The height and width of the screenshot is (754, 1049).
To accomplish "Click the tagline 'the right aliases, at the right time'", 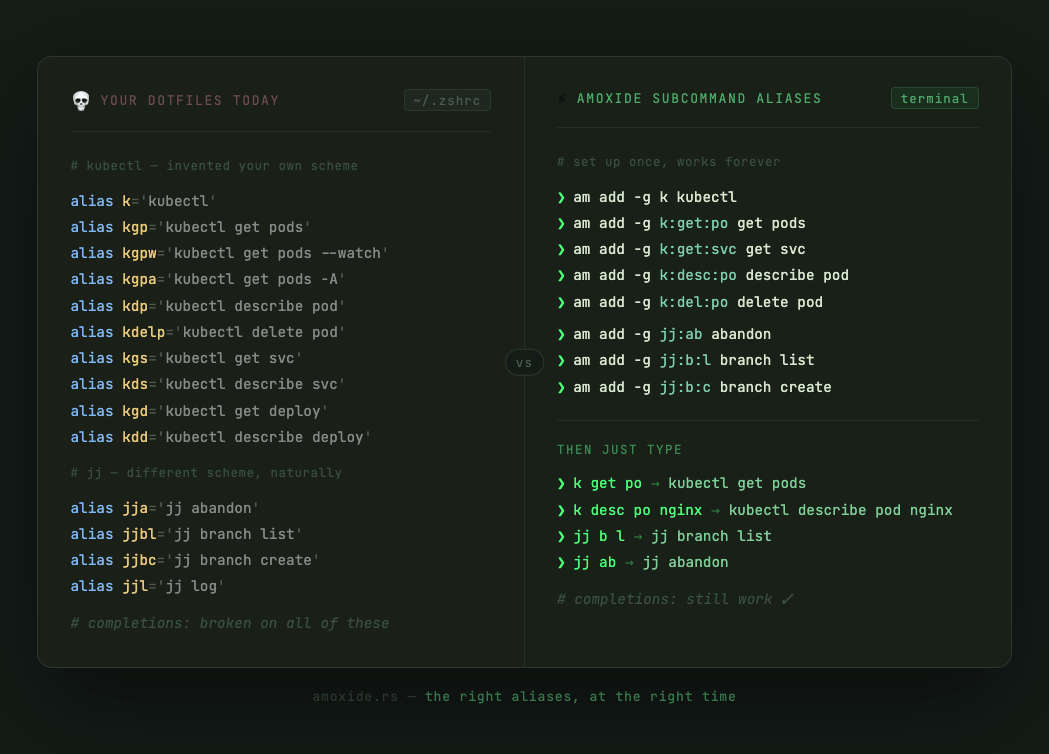I will [x=580, y=696].
